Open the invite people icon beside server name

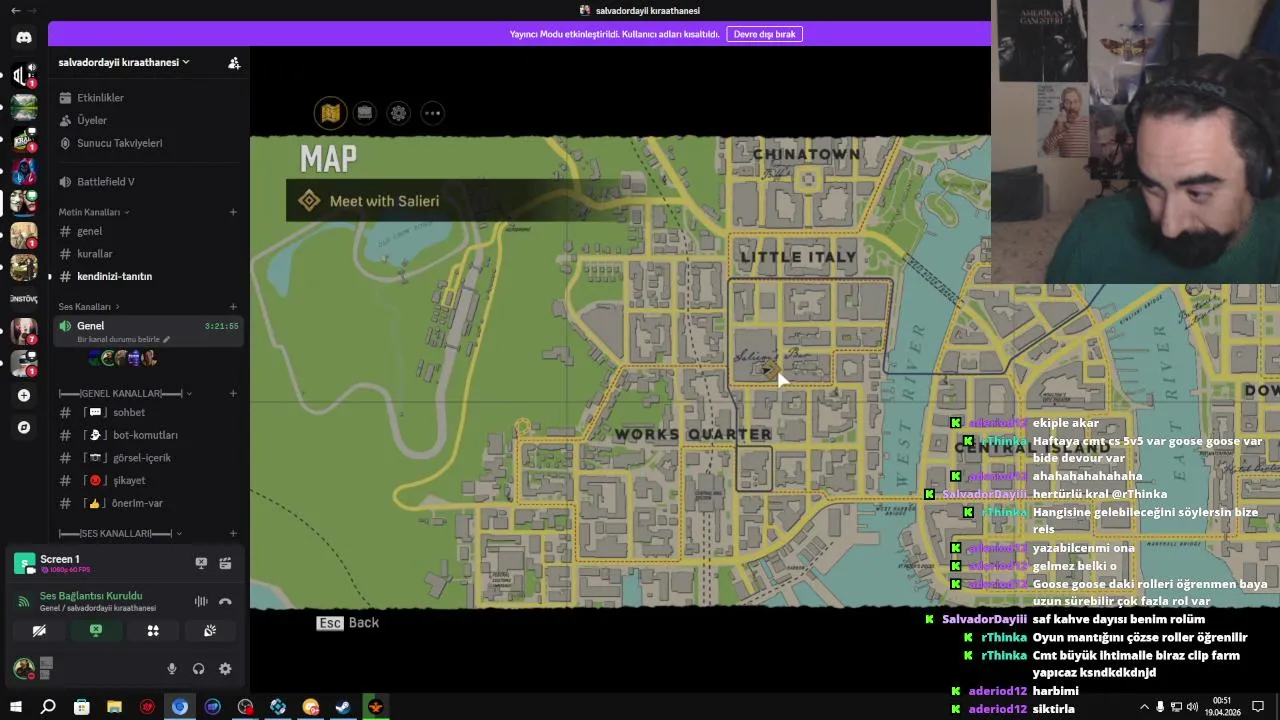[234, 62]
